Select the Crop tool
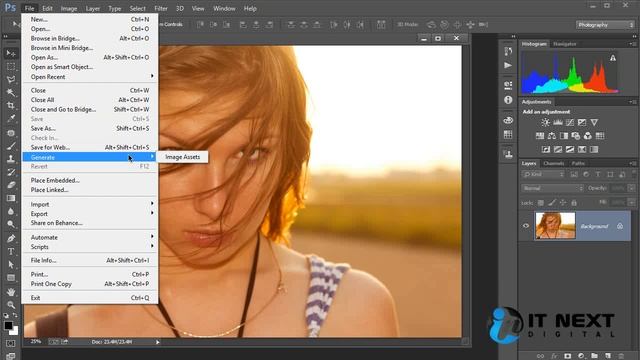The height and width of the screenshot is (360, 640). click(x=11, y=106)
